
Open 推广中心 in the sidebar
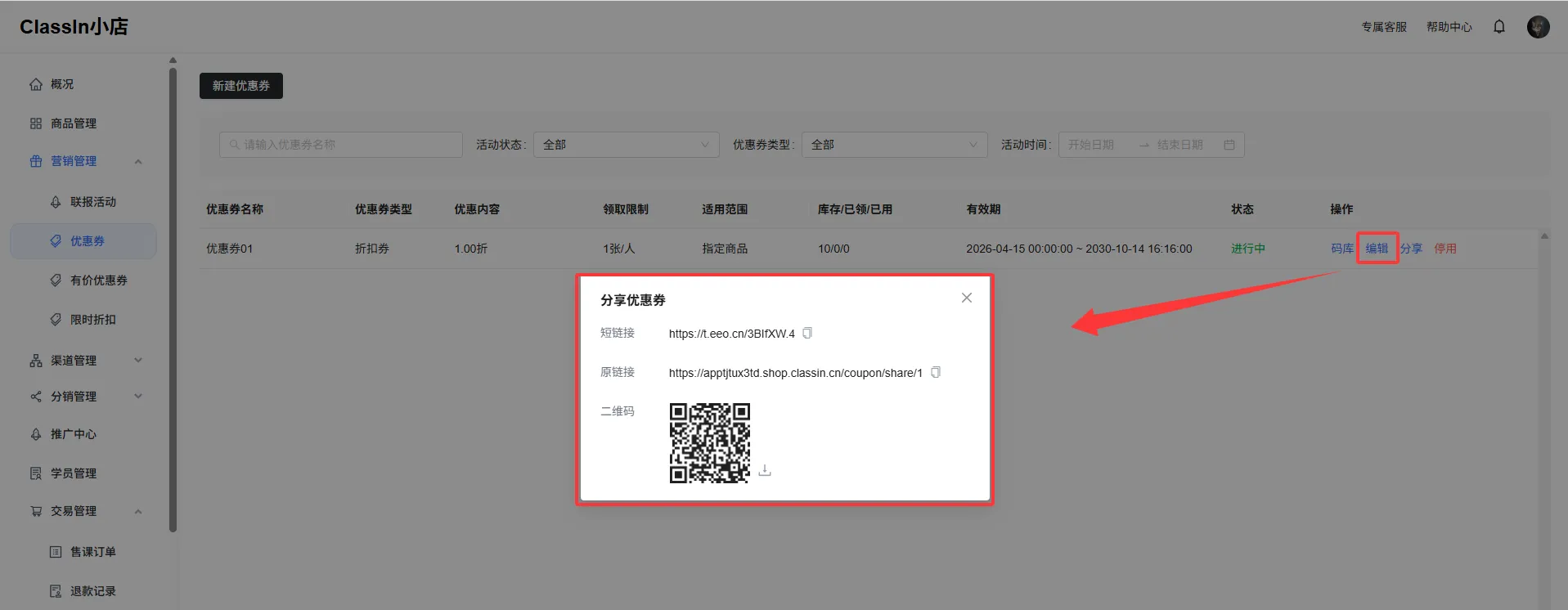pyautogui.click(x=74, y=434)
